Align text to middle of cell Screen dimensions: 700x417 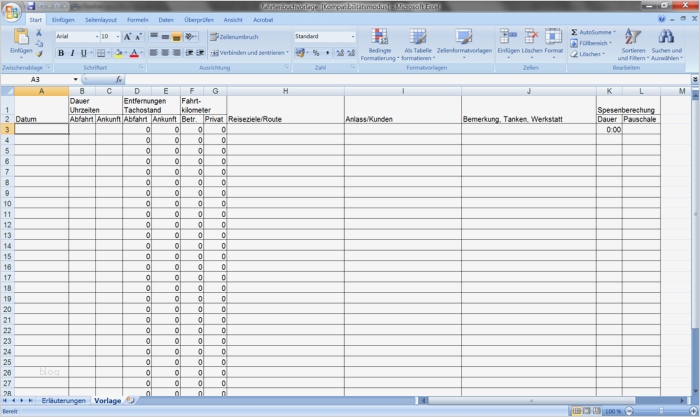pyautogui.click(x=165, y=37)
